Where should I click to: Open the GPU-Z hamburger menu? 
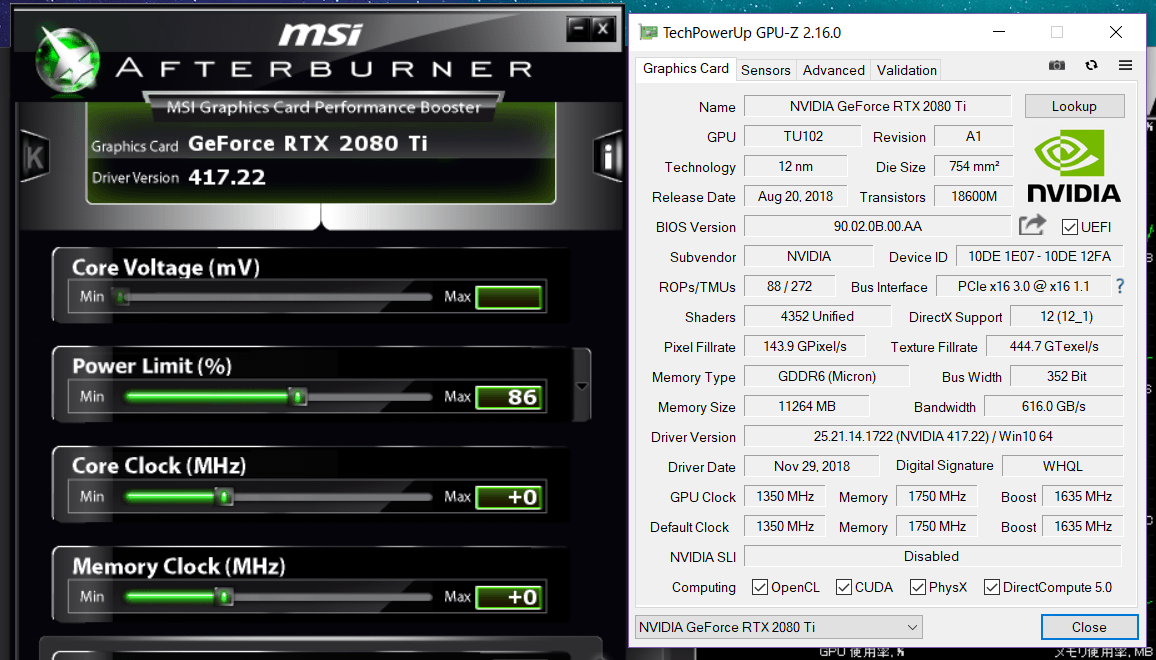tap(1125, 66)
